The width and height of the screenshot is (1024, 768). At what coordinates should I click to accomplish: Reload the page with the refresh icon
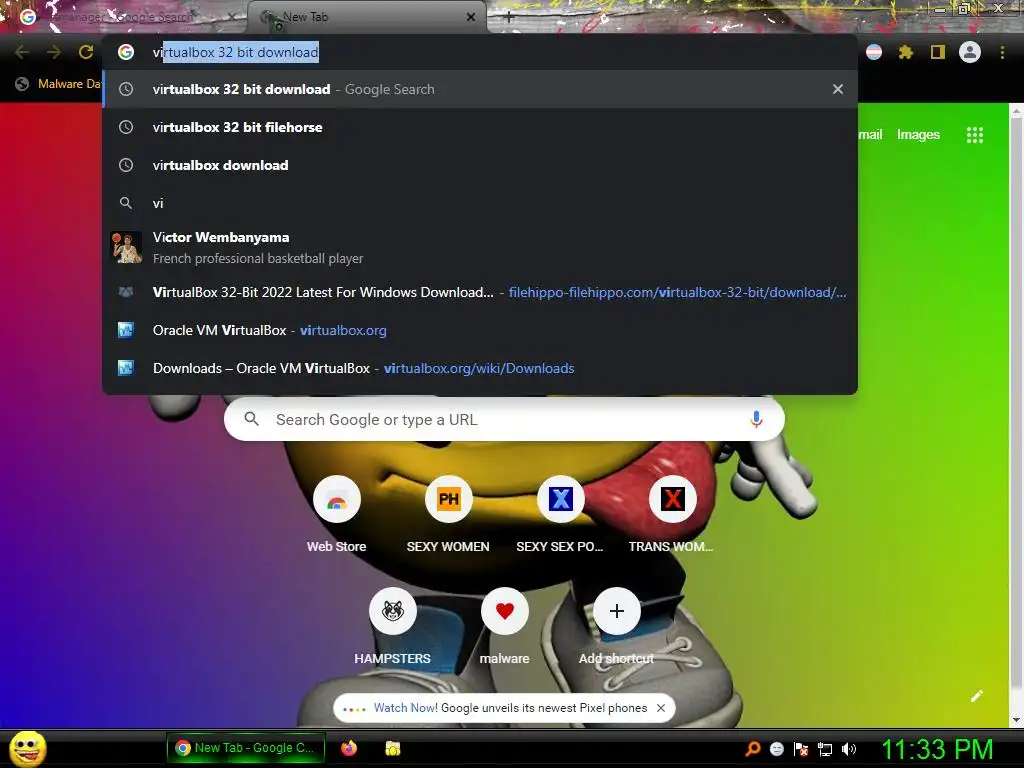coord(86,52)
